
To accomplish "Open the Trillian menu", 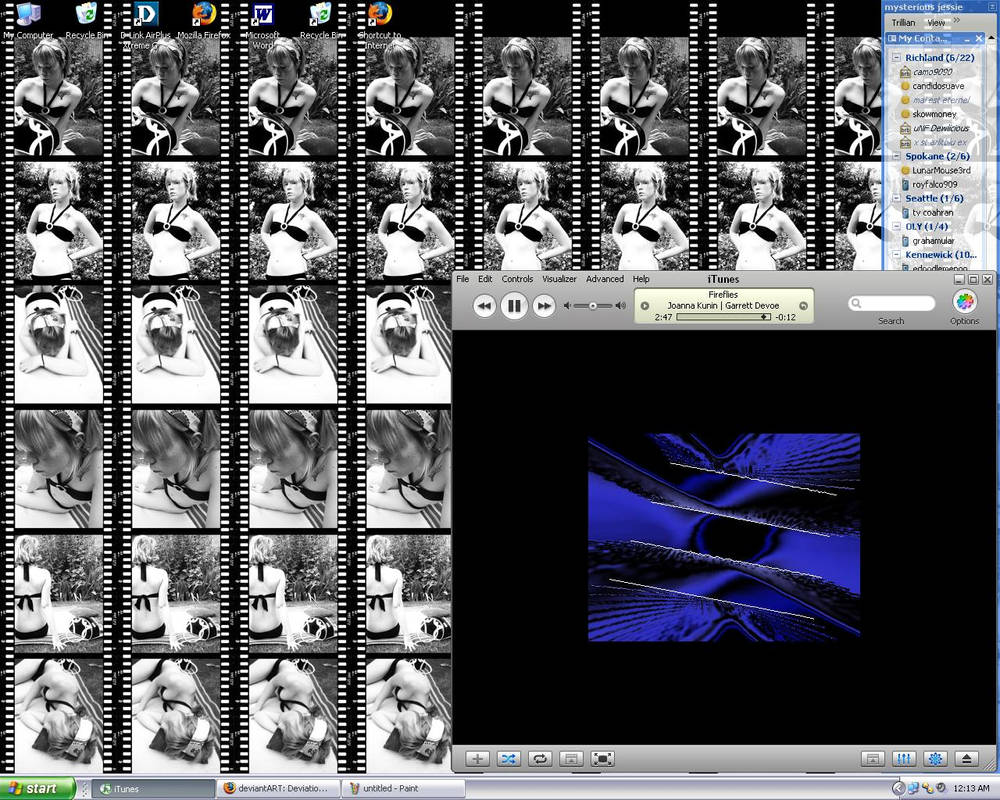I will [x=903, y=22].
